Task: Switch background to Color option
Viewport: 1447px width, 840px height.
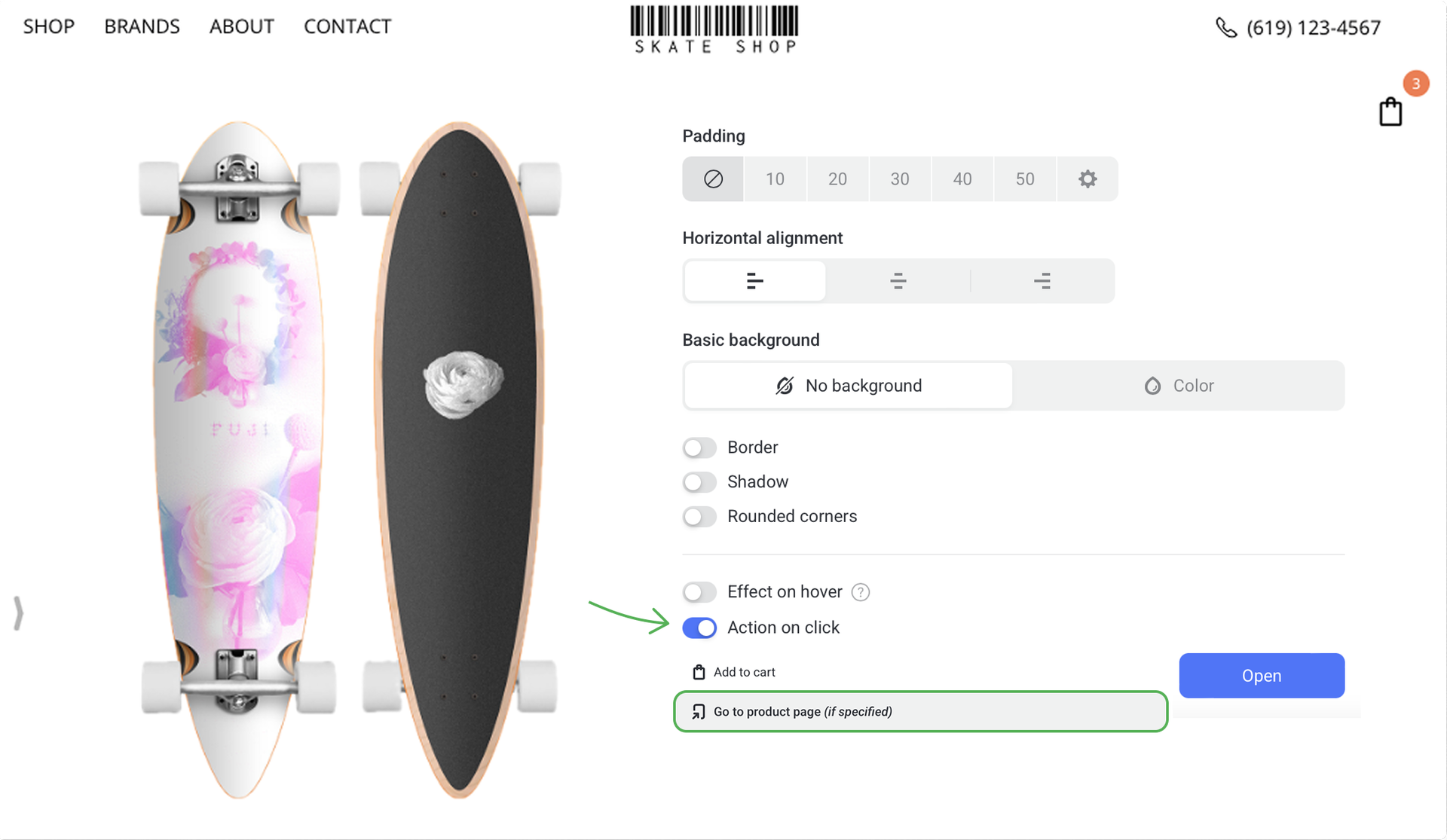Action: [1179, 386]
